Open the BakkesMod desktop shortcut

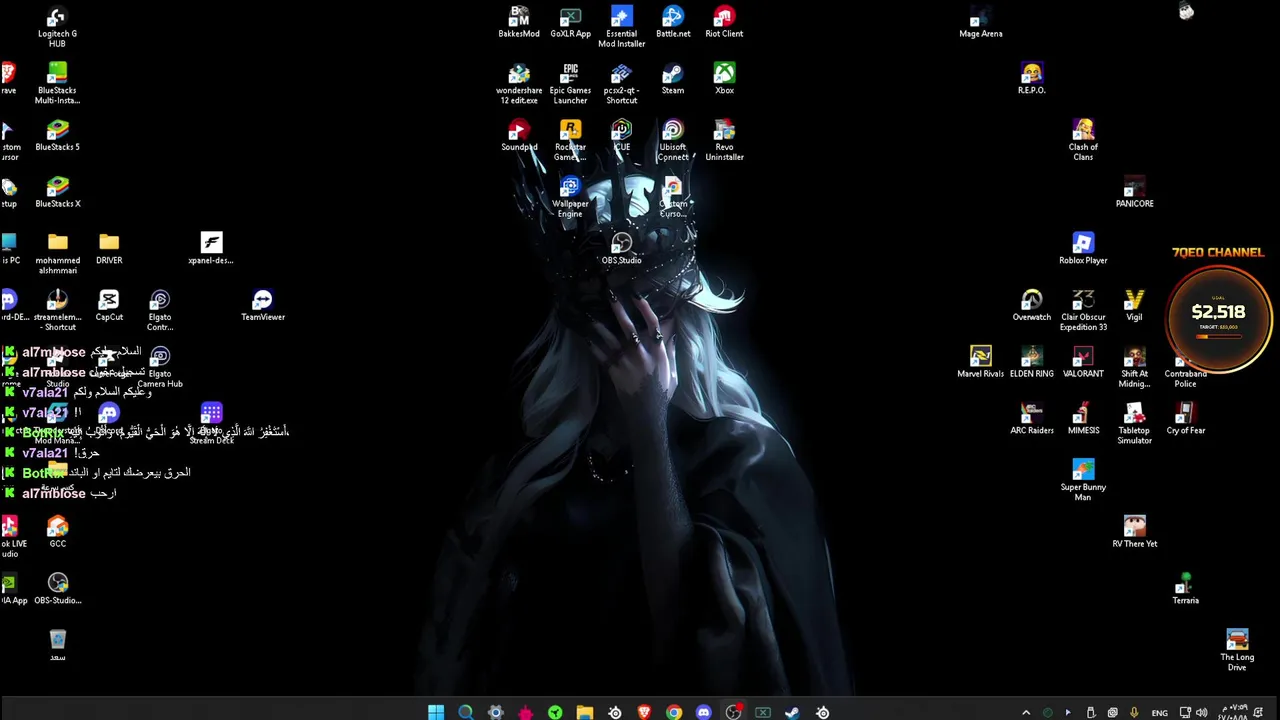tap(519, 22)
